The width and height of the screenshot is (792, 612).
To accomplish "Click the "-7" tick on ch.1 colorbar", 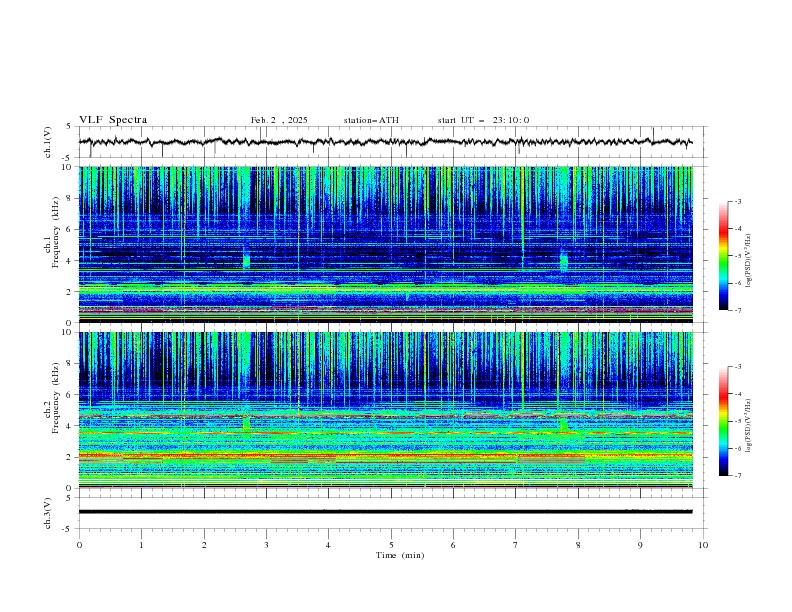I will (x=738, y=310).
